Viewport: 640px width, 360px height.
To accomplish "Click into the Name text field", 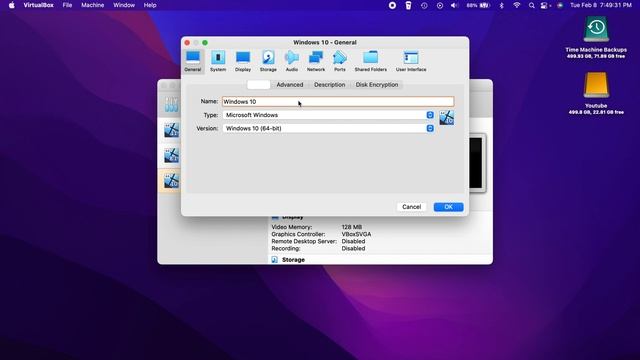I will coord(338,102).
